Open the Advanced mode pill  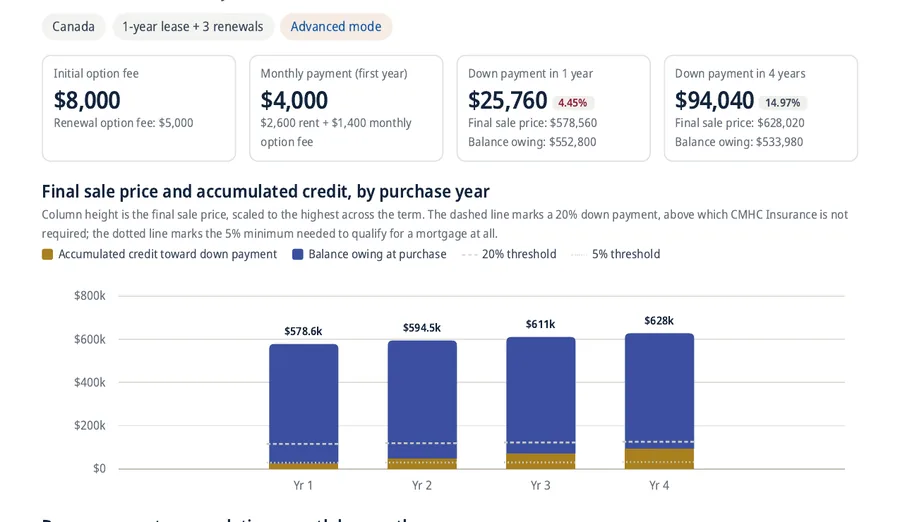pos(336,26)
